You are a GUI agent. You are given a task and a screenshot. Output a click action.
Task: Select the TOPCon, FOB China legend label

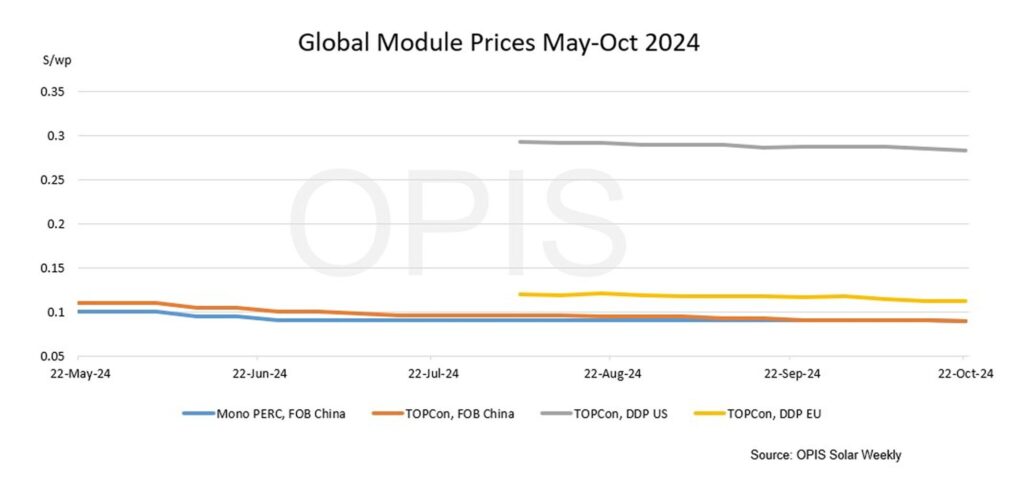coord(460,414)
